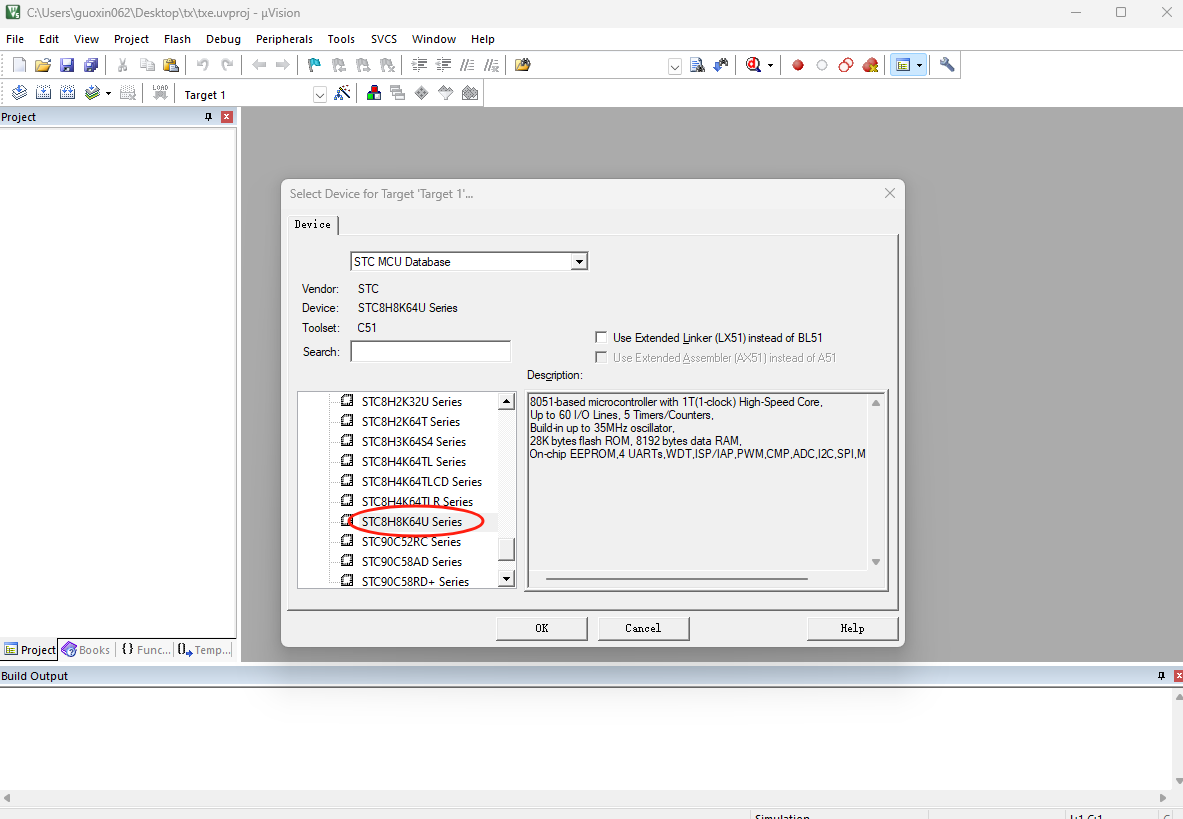Select the Device tab in dialog

(313, 225)
